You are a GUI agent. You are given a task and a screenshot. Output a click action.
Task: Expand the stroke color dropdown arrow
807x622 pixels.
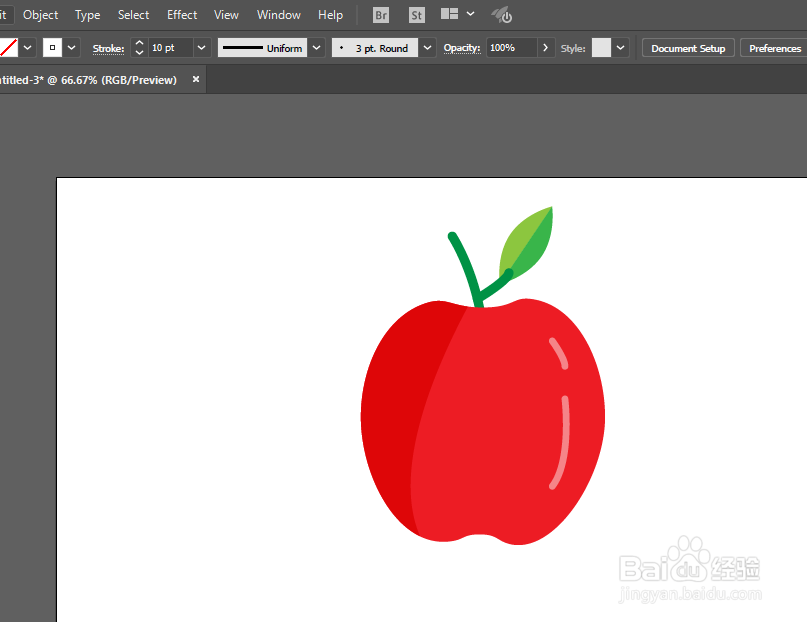72,48
